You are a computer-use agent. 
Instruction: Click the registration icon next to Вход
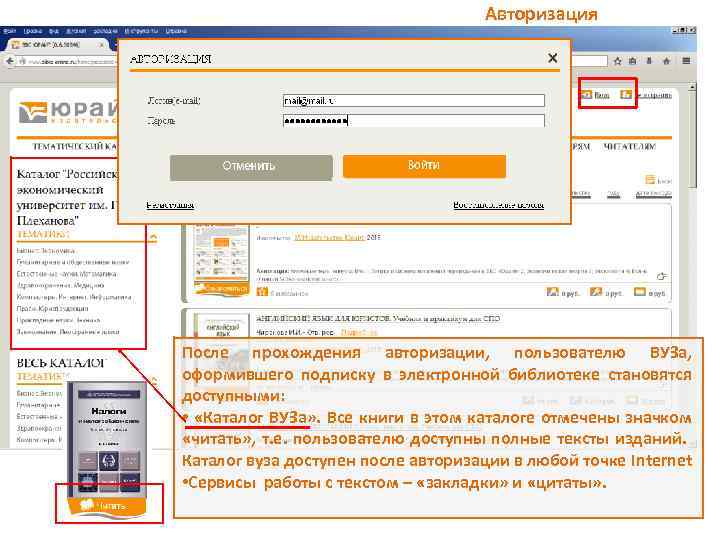coord(626,95)
